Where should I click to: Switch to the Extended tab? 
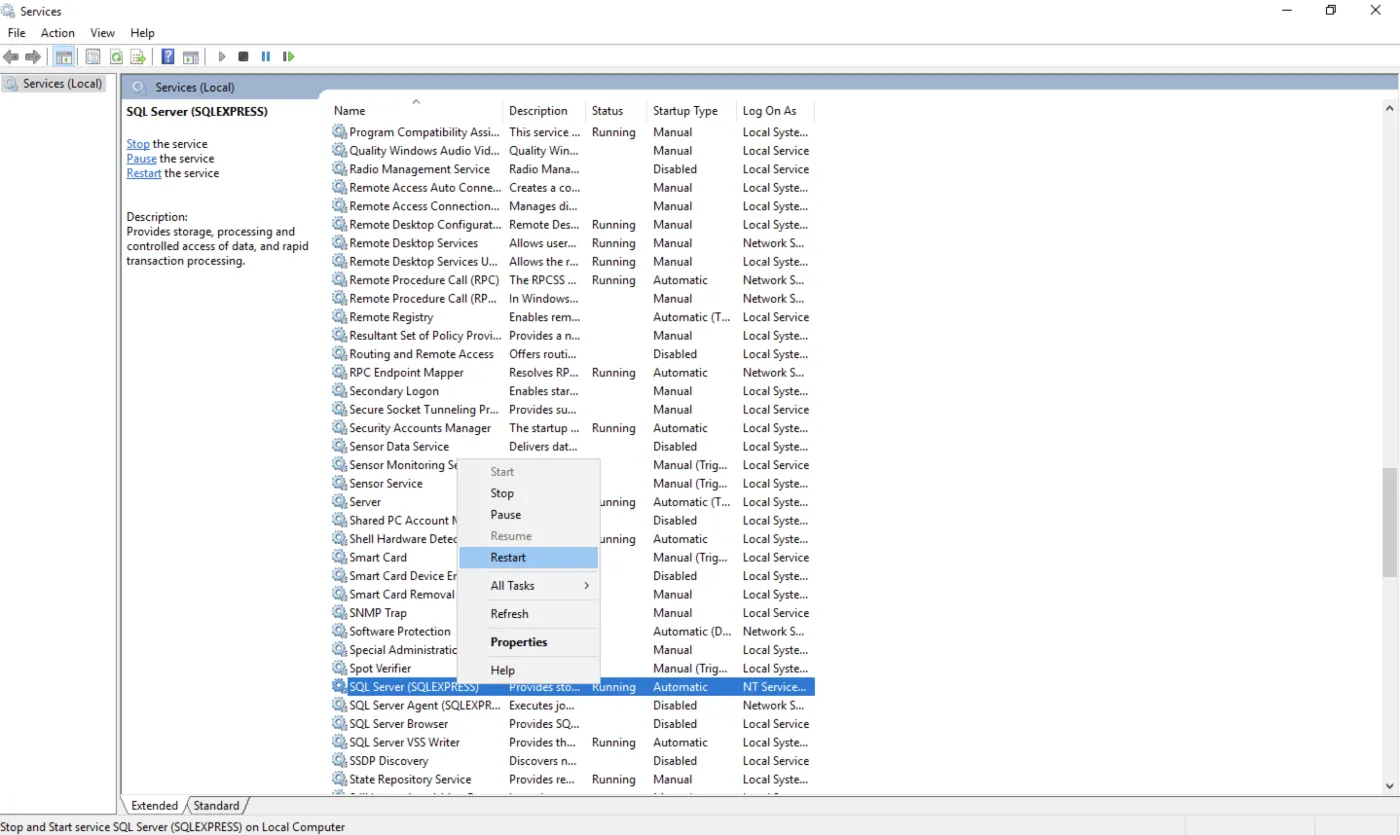pyautogui.click(x=154, y=806)
